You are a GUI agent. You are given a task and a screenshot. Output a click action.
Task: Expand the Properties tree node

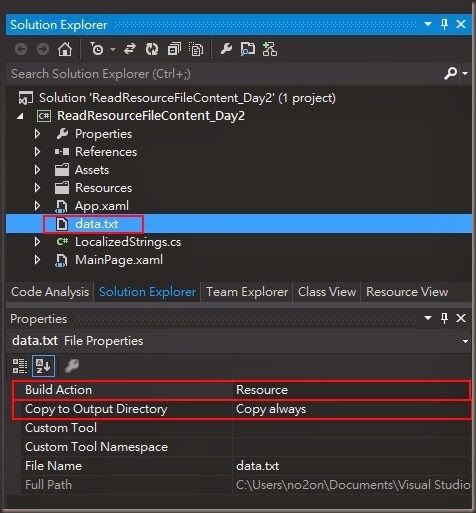point(37,134)
